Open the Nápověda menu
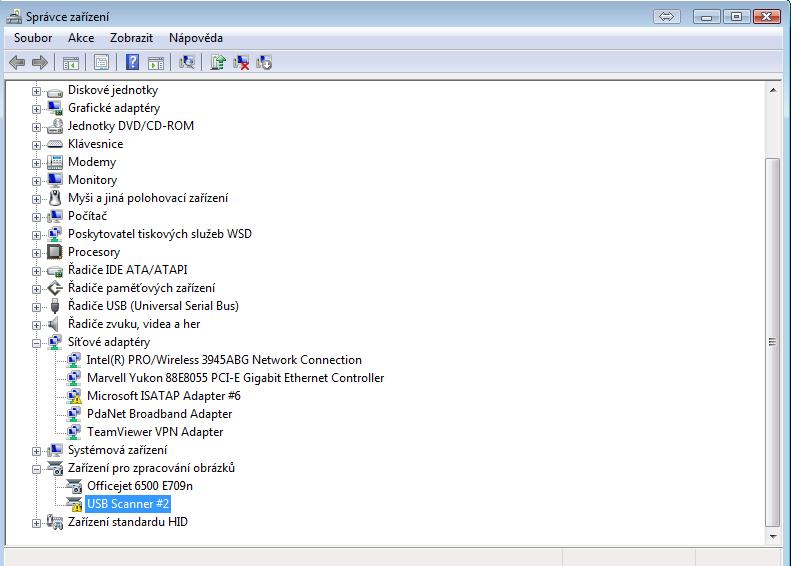The height and width of the screenshot is (566, 791). click(196, 38)
